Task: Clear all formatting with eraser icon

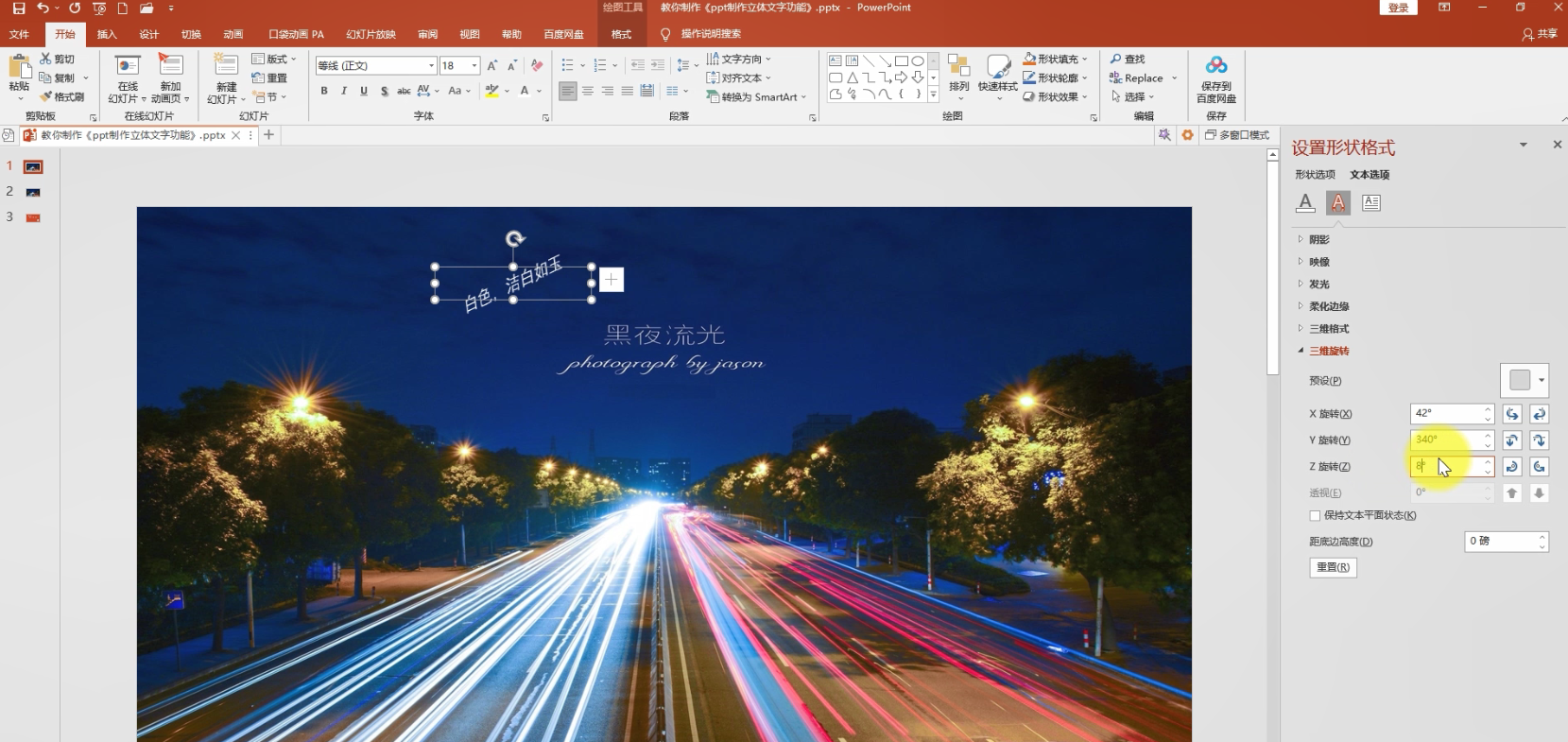Action: click(537, 65)
